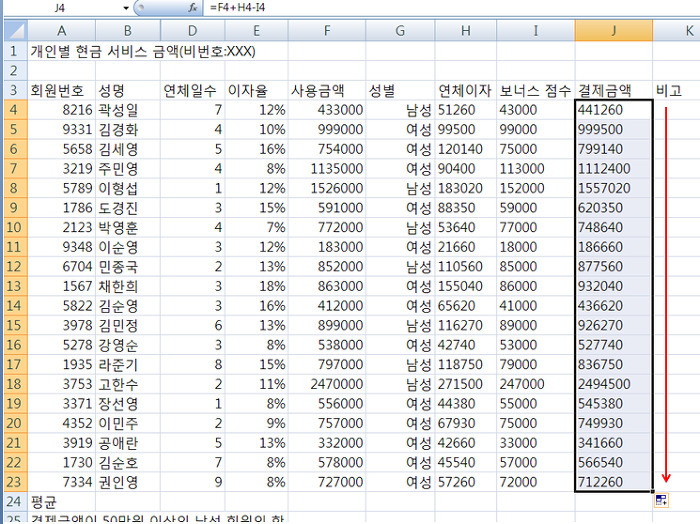Click cell with name 김경화
This screenshot has width=700, height=524.
pyautogui.click(x=128, y=129)
